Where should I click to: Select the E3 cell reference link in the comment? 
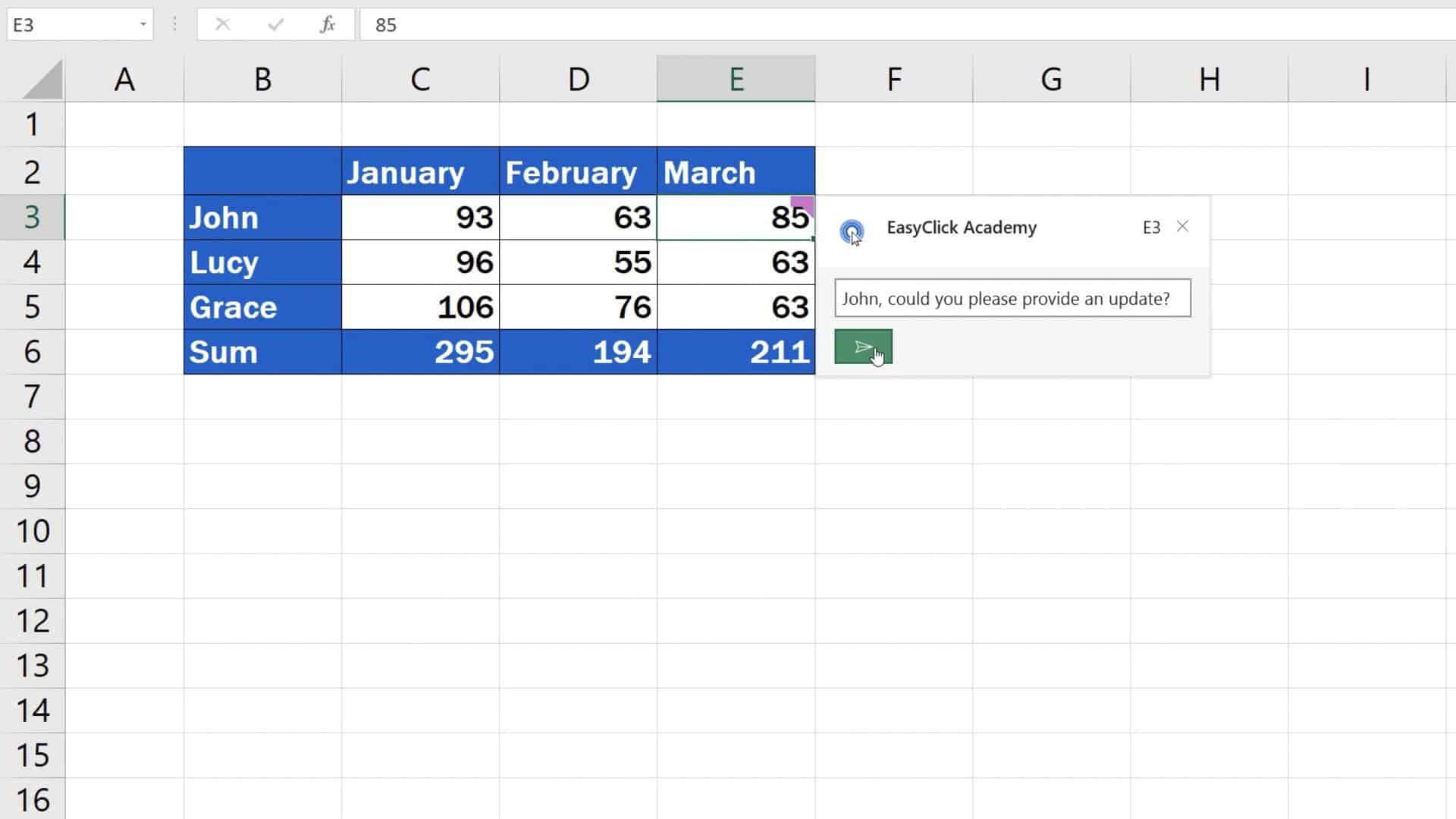point(1151,227)
